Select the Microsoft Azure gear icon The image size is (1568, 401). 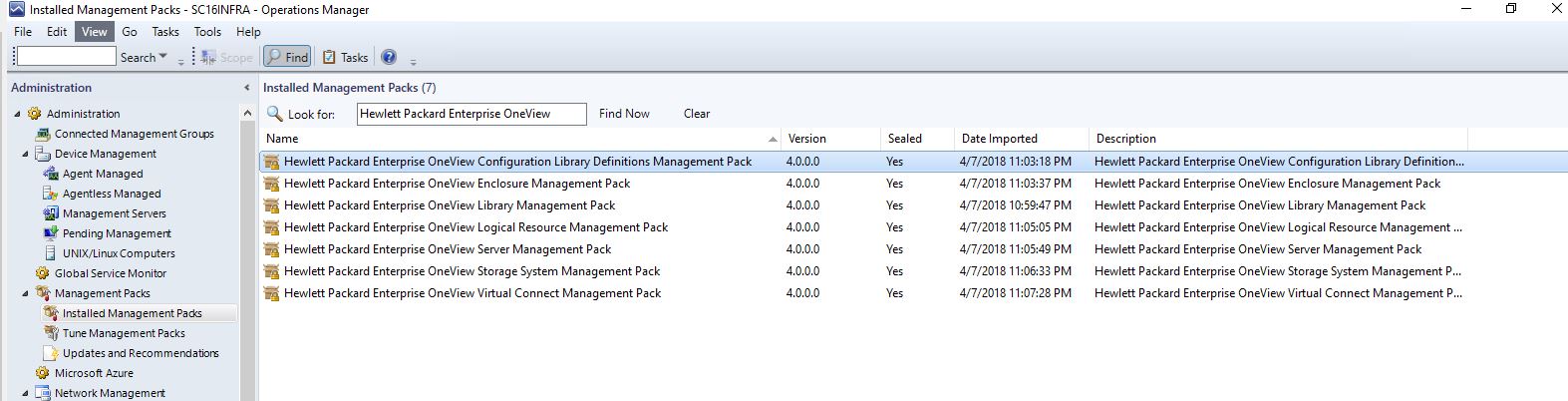pyautogui.click(x=43, y=373)
